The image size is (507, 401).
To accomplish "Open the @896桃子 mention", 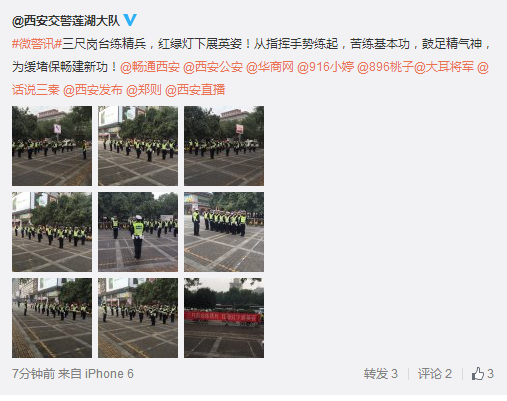I will pos(385,67).
